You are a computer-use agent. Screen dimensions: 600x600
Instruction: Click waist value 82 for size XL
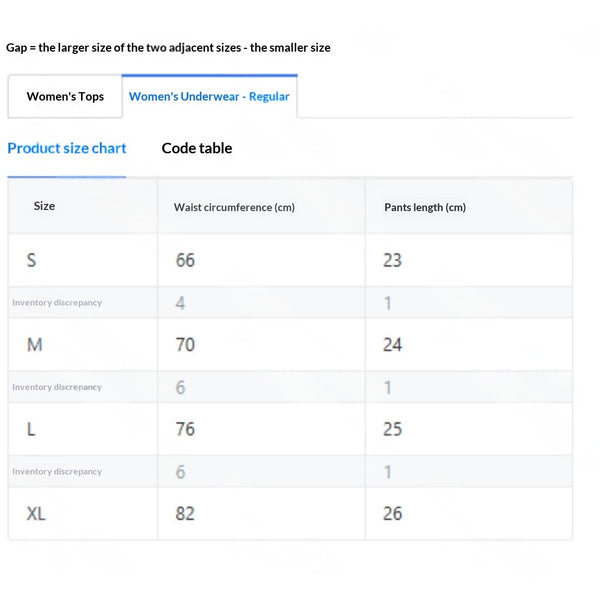click(x=185, y=514)
